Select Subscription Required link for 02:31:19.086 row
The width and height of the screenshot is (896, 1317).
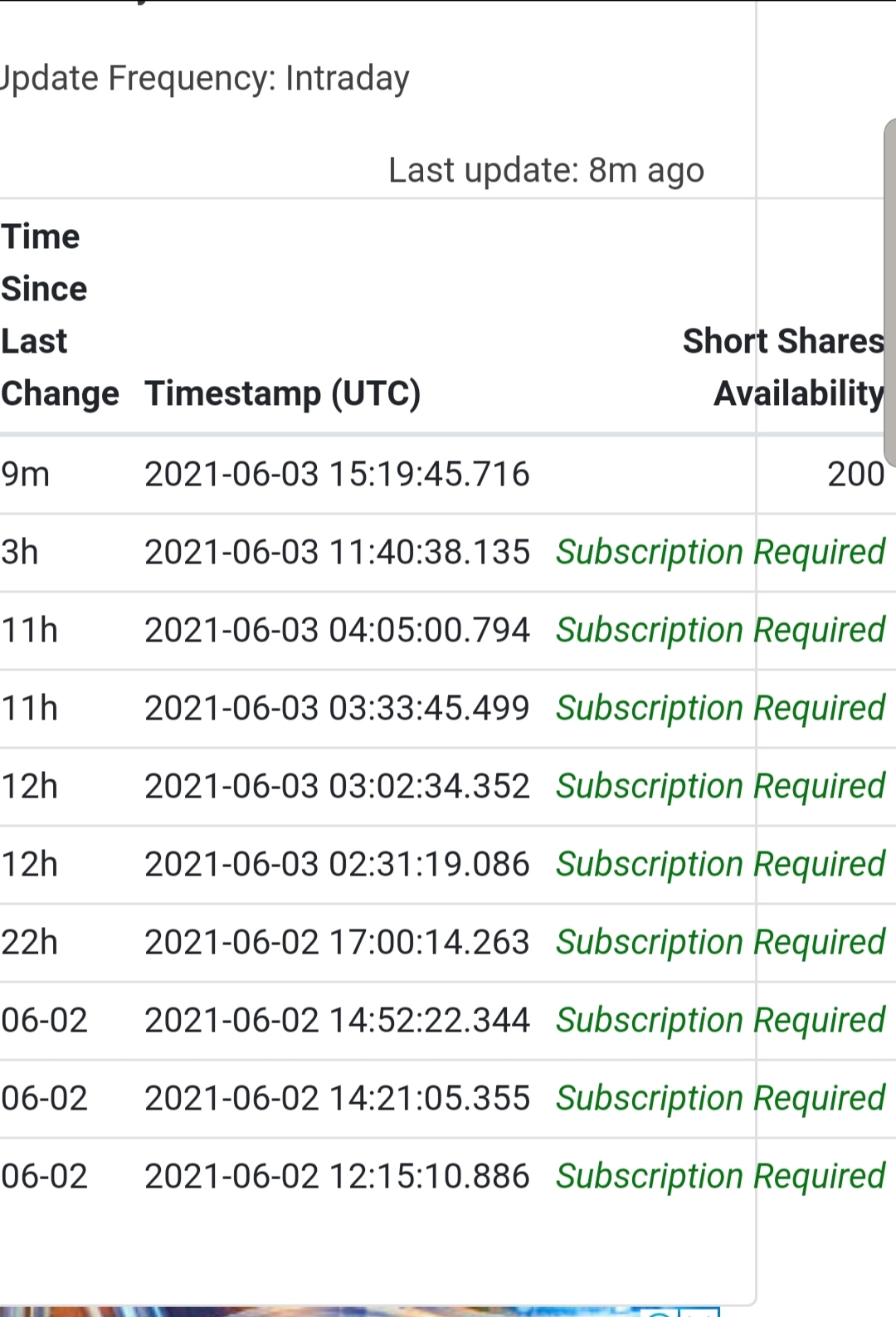click(x=720, y=865)
